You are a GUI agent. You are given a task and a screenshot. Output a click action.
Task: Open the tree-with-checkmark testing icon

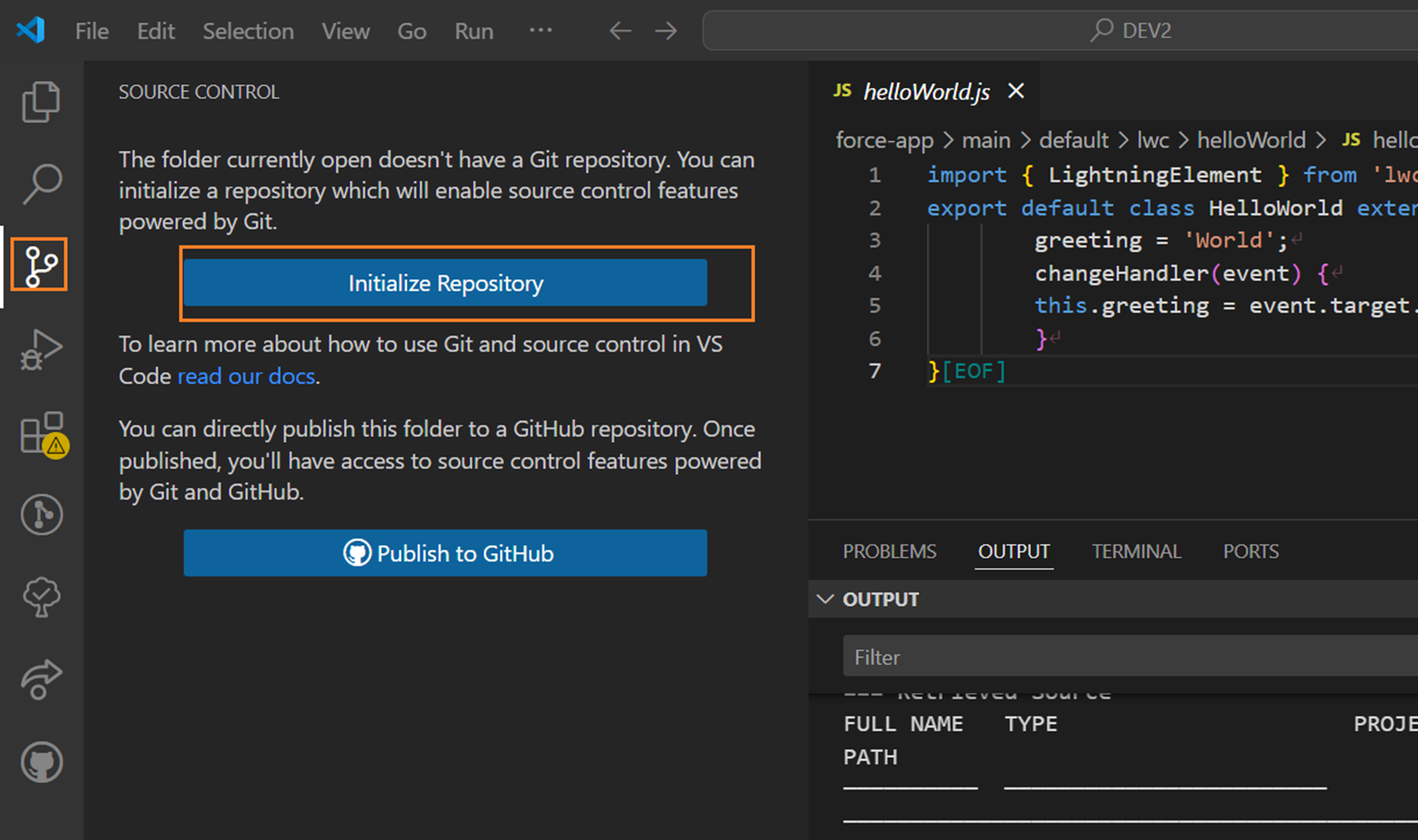[x=41, y=596]
